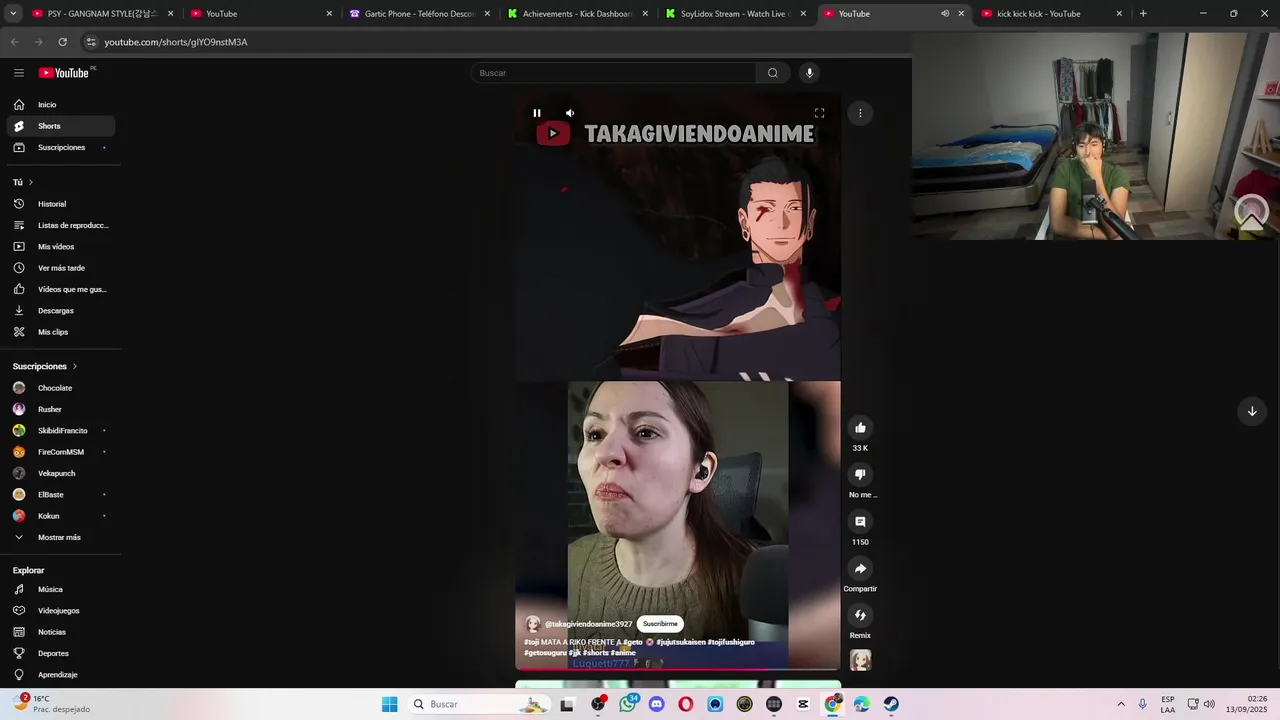Open WhatsApp from the taskbar

[x=628, y=704]
